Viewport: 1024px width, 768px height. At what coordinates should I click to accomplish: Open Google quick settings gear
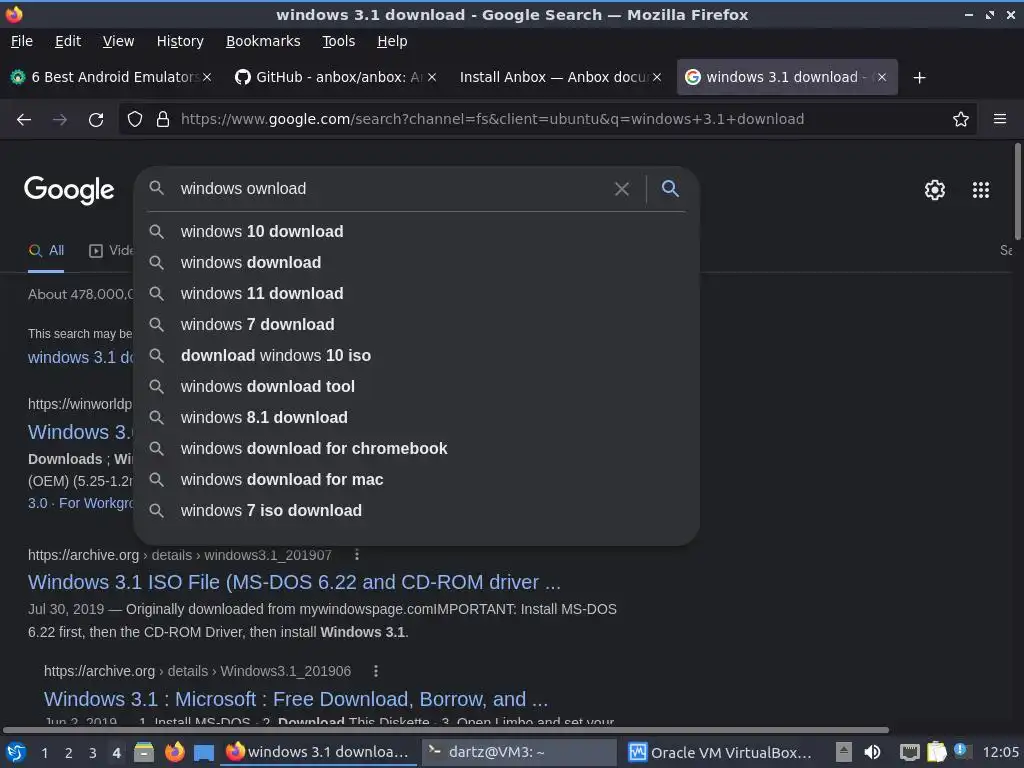click(935, 190)
